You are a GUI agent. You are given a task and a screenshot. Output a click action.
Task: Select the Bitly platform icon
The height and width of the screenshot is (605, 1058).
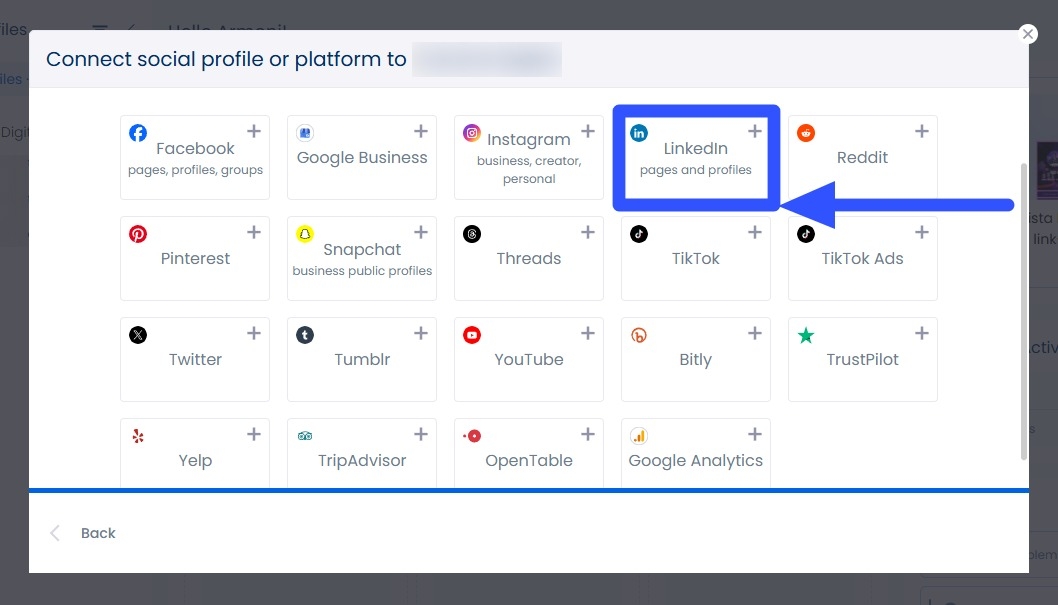[638, 334]
